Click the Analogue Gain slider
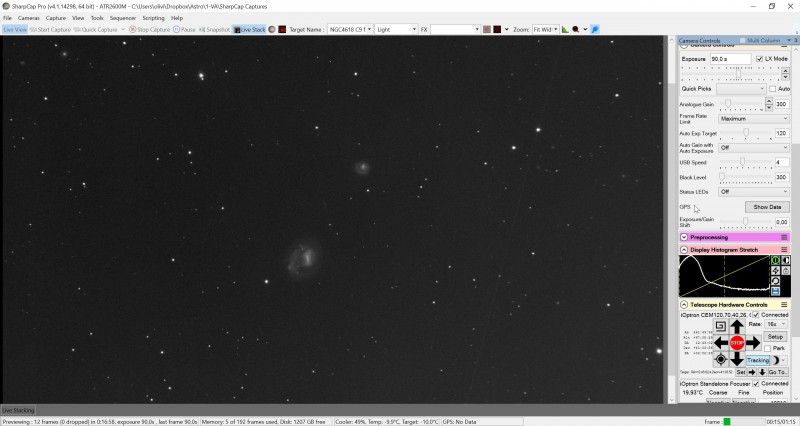800x426 pixels. click(x=742, y=104)
